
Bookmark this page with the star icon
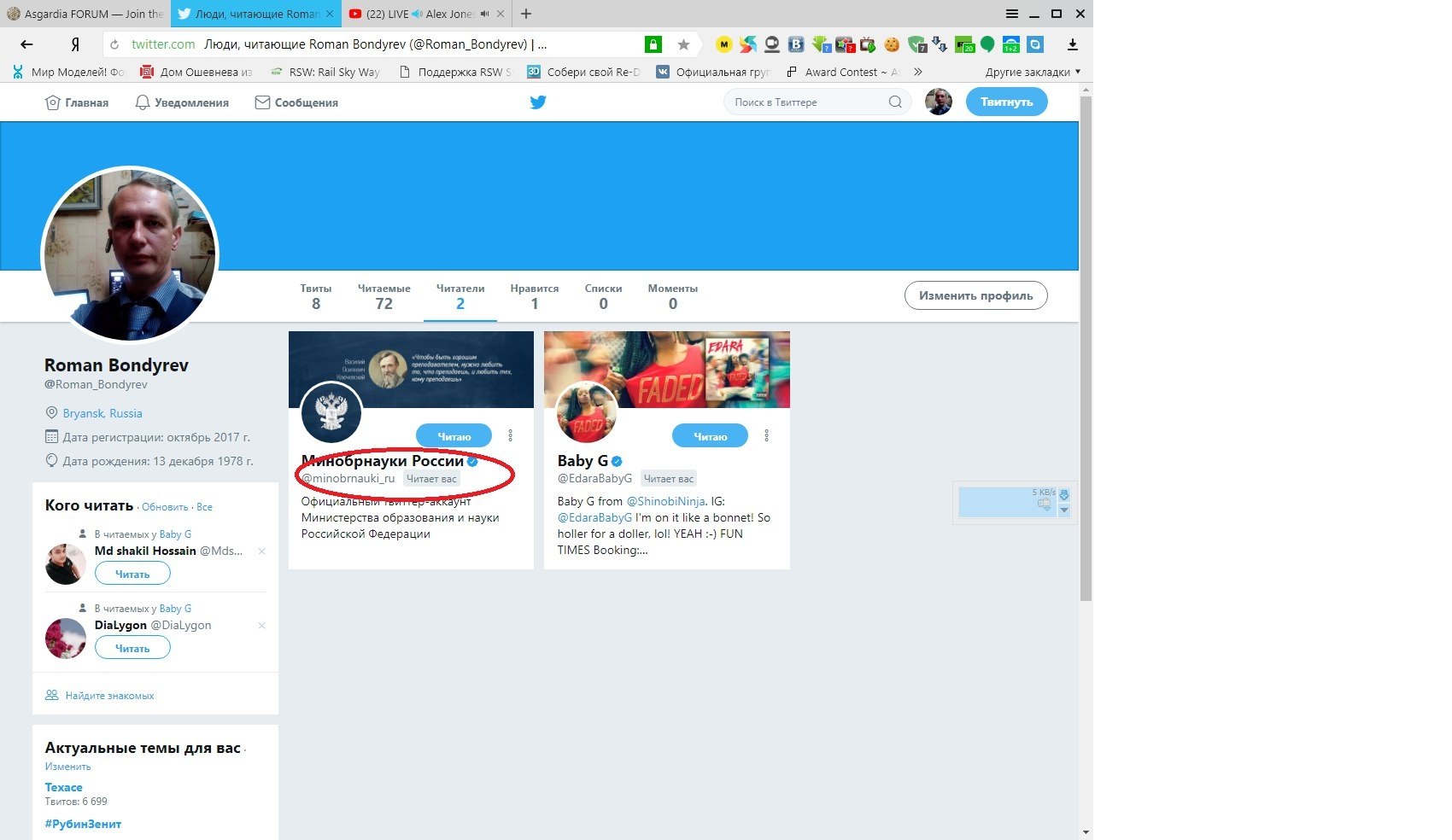click(x=683, y=44)
